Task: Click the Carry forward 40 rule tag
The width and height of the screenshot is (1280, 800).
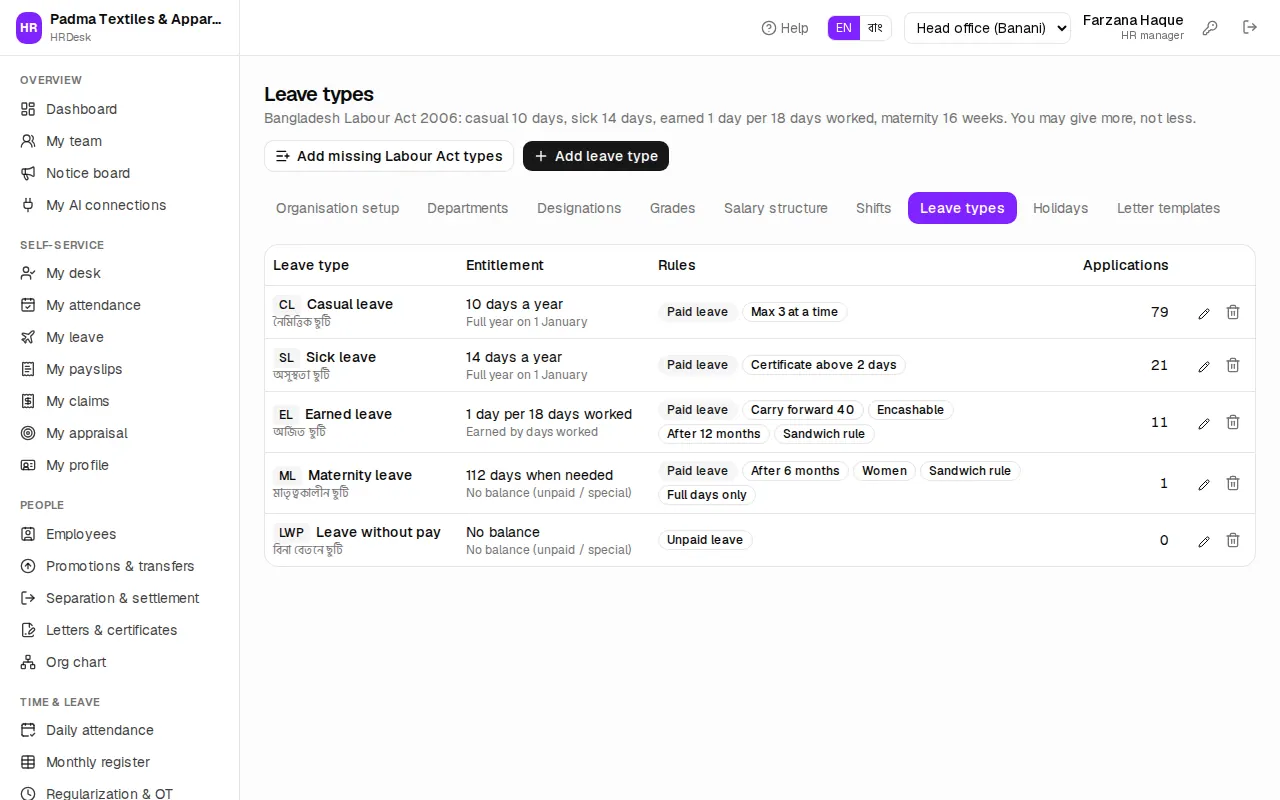Action: click(803, 410)
